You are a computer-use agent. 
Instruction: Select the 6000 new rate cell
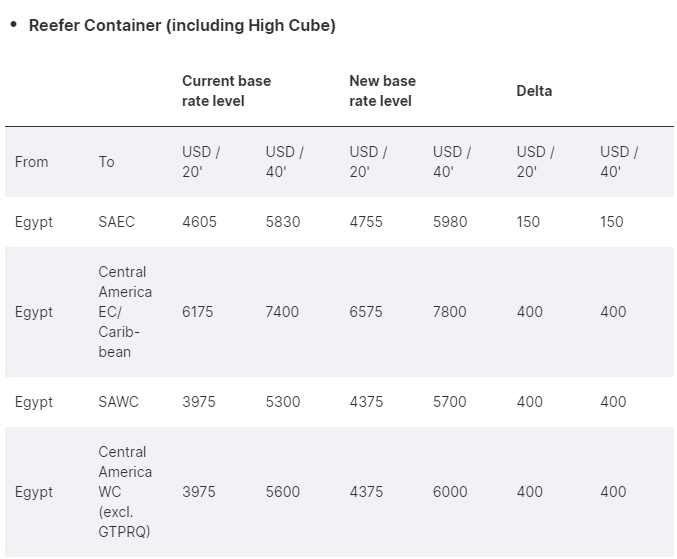[450, 492]
